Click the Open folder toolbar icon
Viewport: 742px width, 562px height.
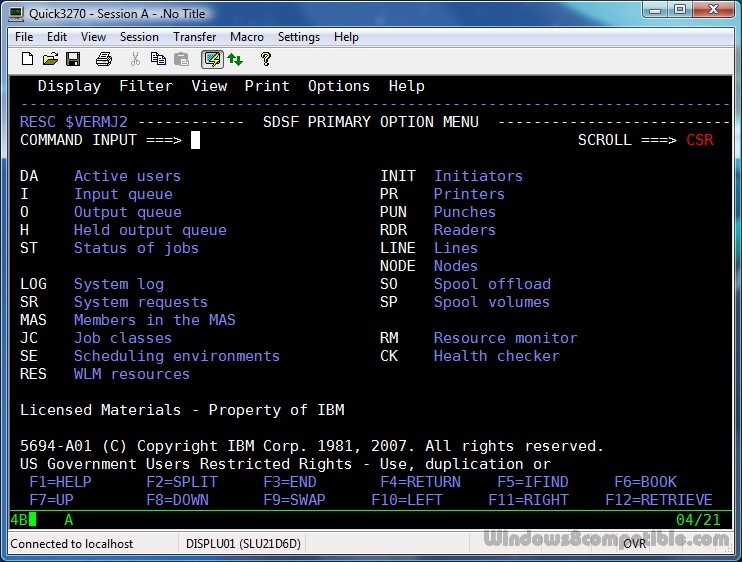tap(50, 59)
